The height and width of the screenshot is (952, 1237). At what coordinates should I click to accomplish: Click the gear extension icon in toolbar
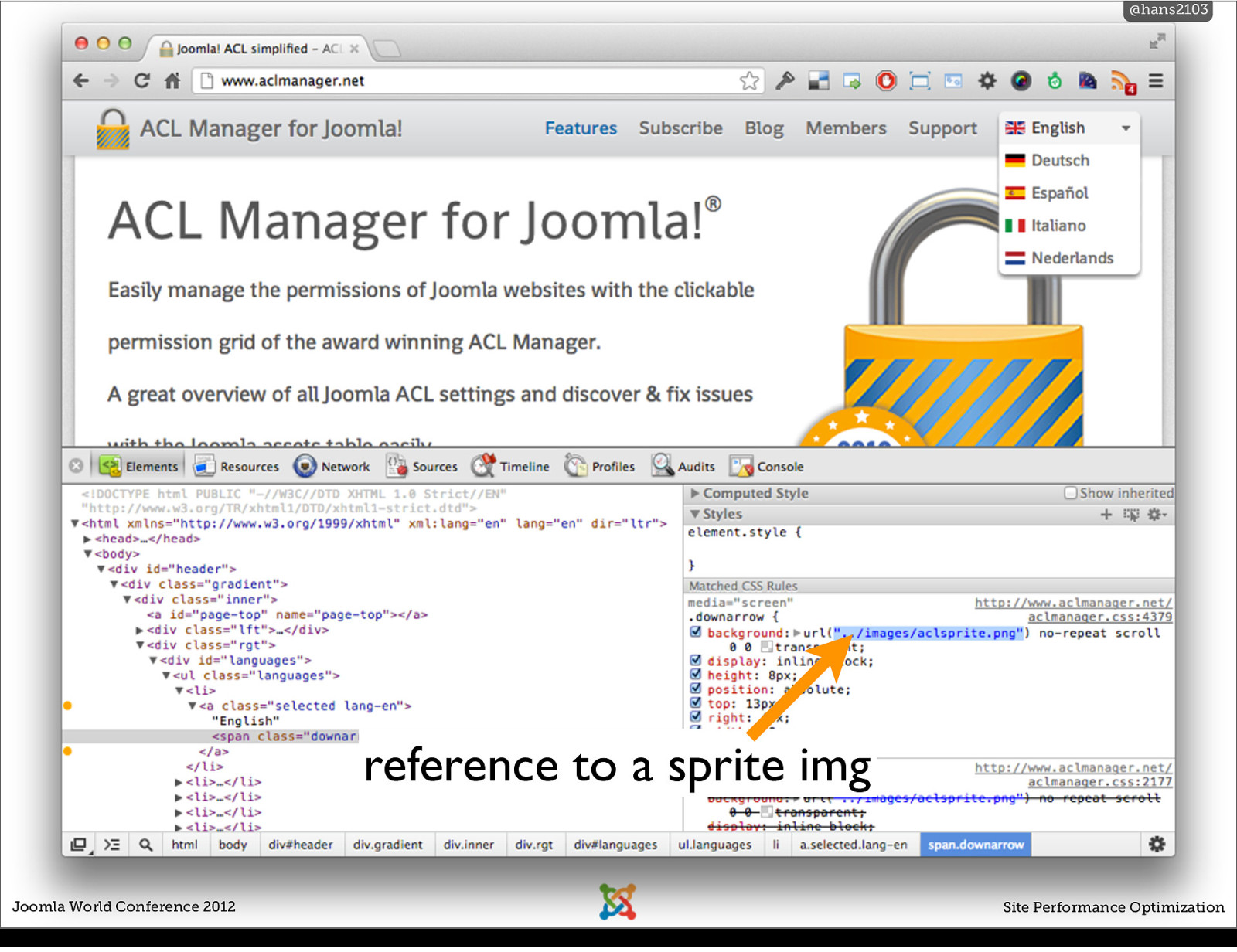click(x=987, y=80)
